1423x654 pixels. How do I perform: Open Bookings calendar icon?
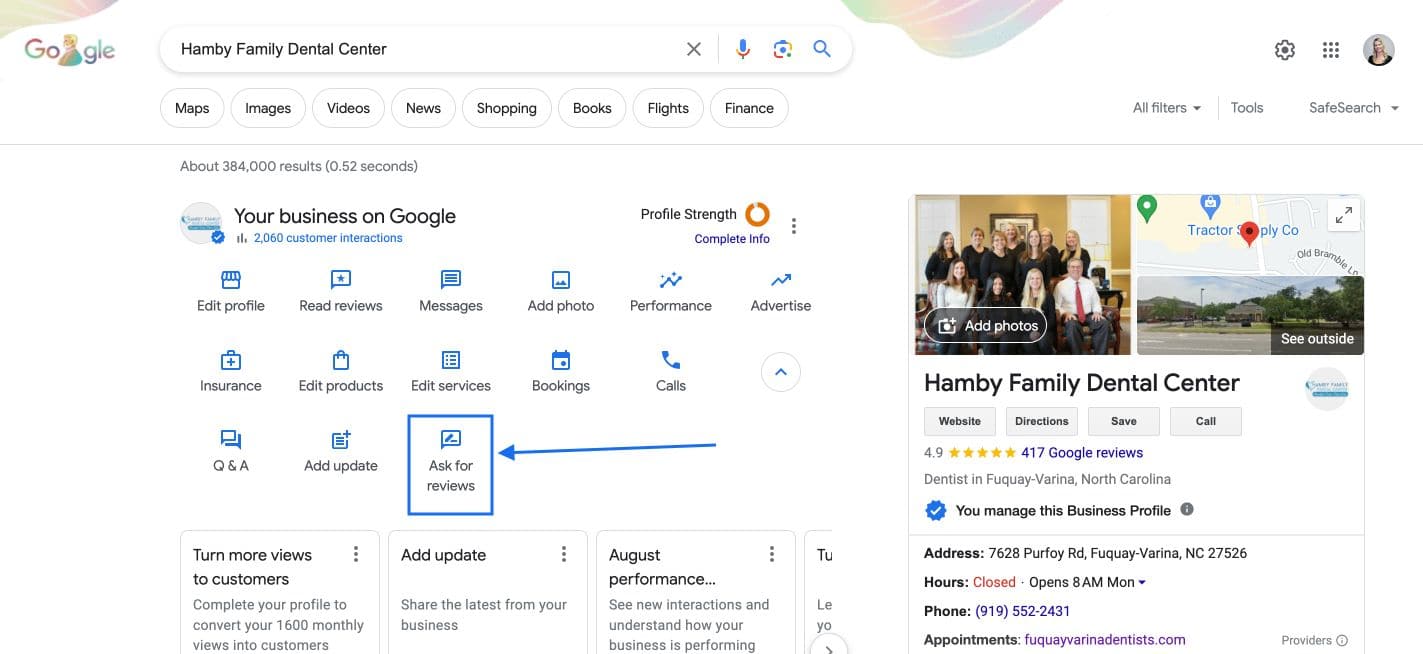click(x=561, y=360)
